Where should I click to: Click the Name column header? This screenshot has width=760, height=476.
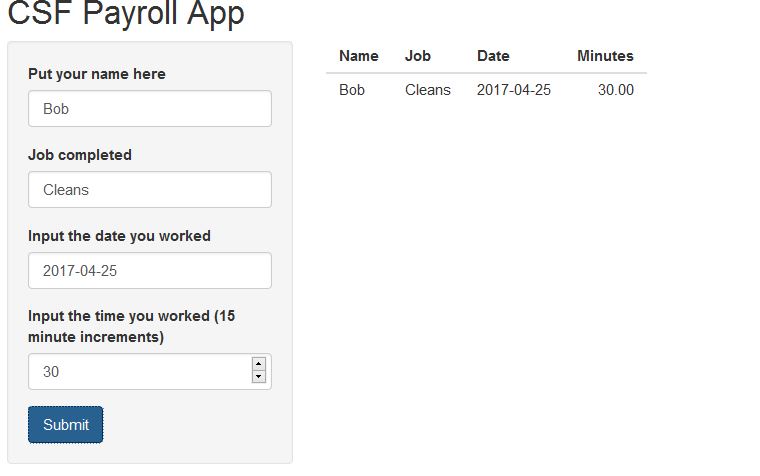359,56
